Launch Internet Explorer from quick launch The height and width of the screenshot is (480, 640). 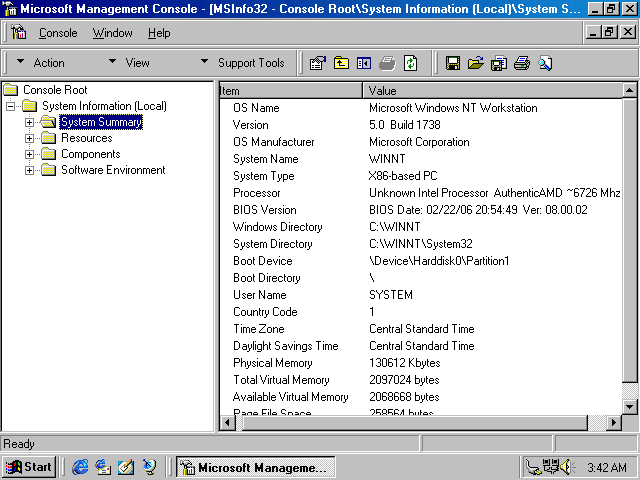80,467
